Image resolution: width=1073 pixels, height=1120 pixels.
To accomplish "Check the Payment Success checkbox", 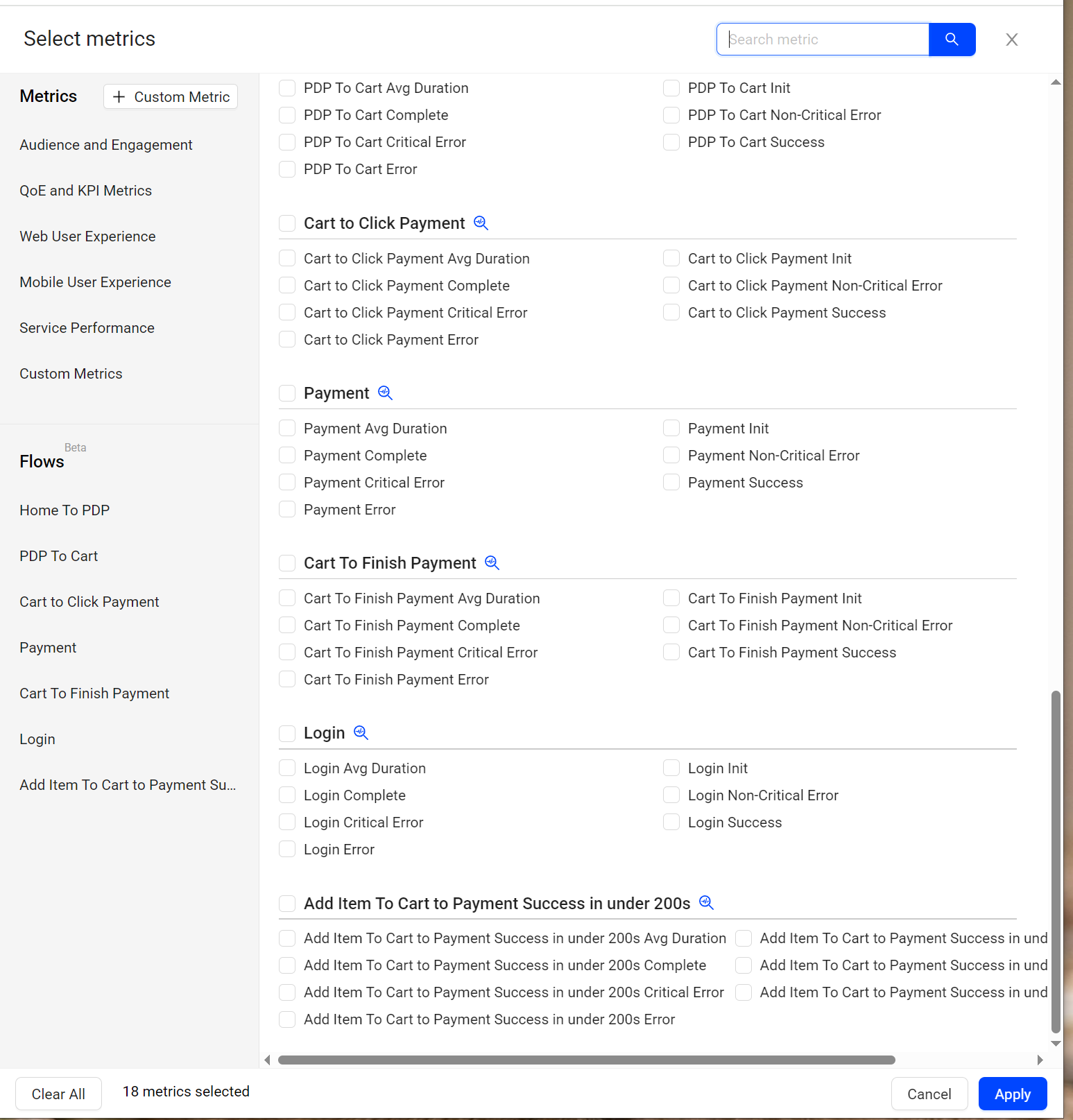I will pos(671,483).
